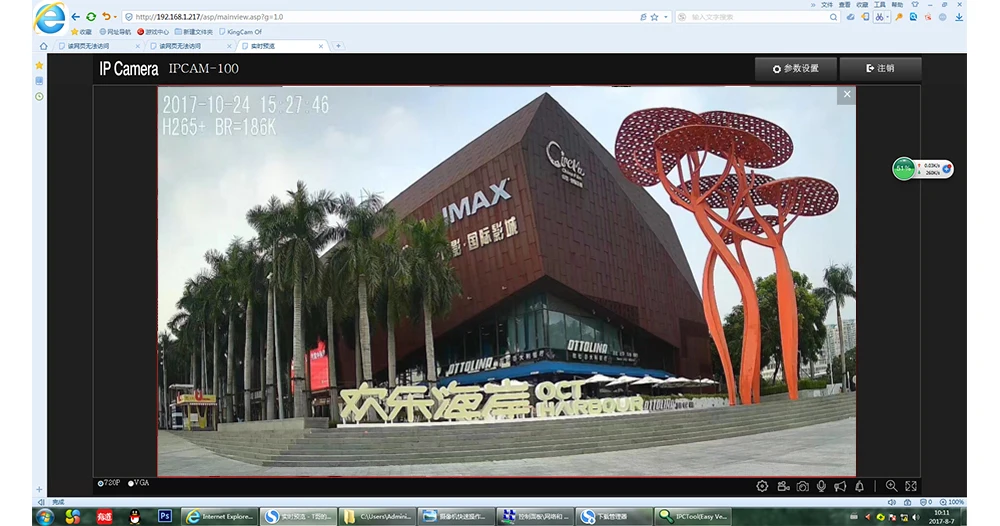Switch the video to fullscreen view
The image size is (1000, 526).
[911, 486]
